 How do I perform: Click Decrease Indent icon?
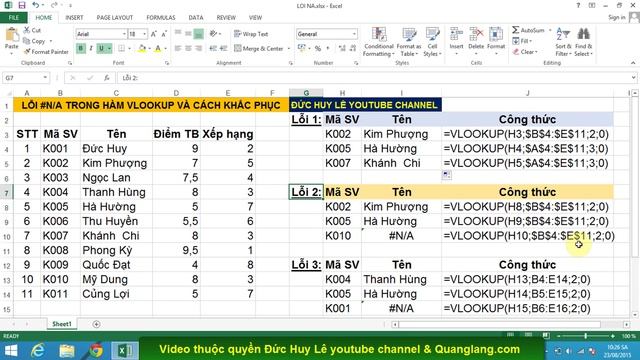click(213, 49)
